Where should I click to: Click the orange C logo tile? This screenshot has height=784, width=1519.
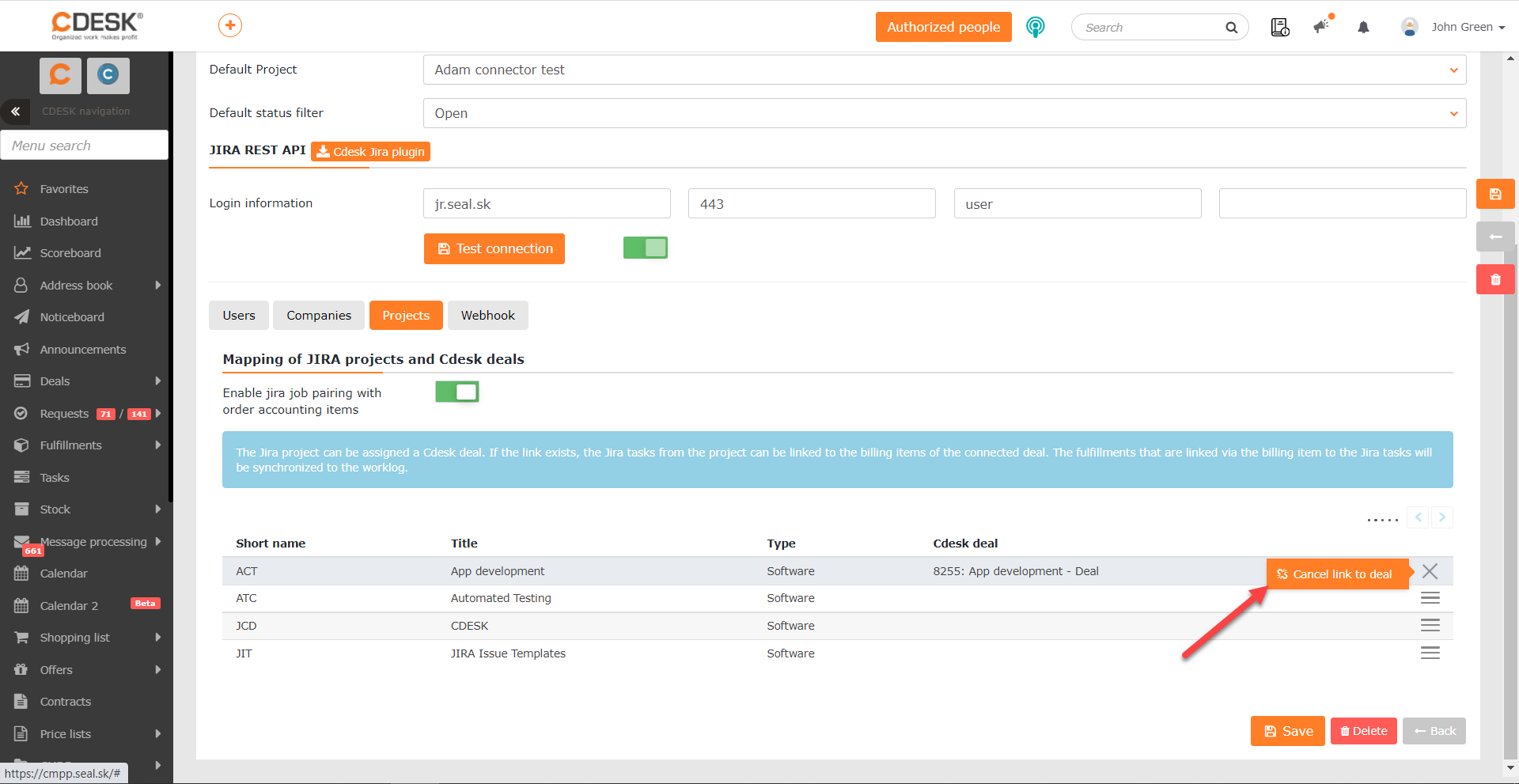[60, 75]
